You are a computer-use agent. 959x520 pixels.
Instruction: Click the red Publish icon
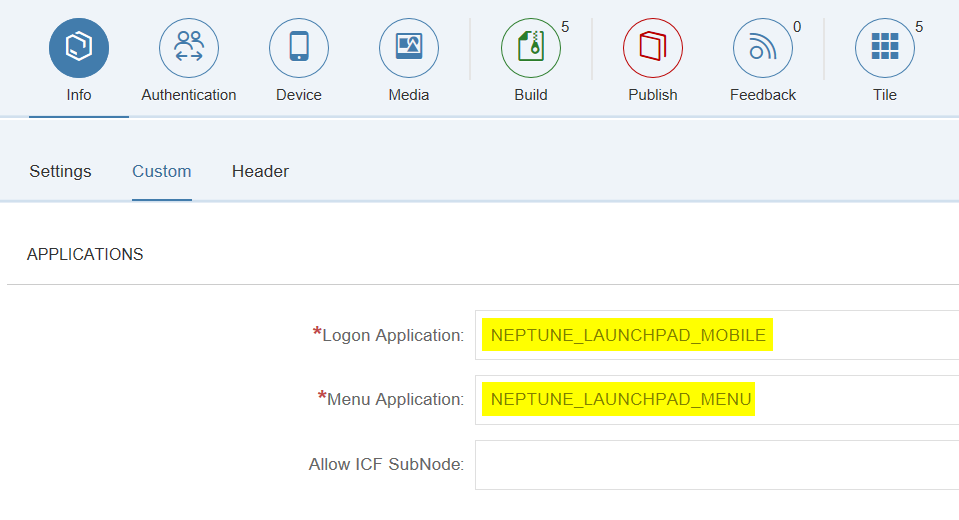pyautogui.click(x=653, y=48)
